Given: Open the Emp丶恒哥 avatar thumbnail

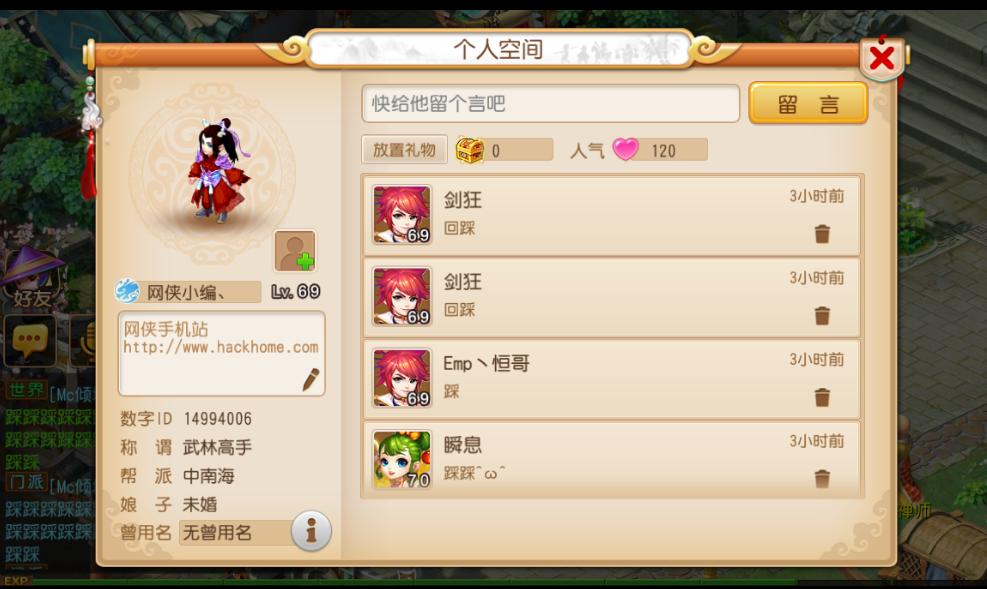Looking at the screenshot, I should [402, 378].
